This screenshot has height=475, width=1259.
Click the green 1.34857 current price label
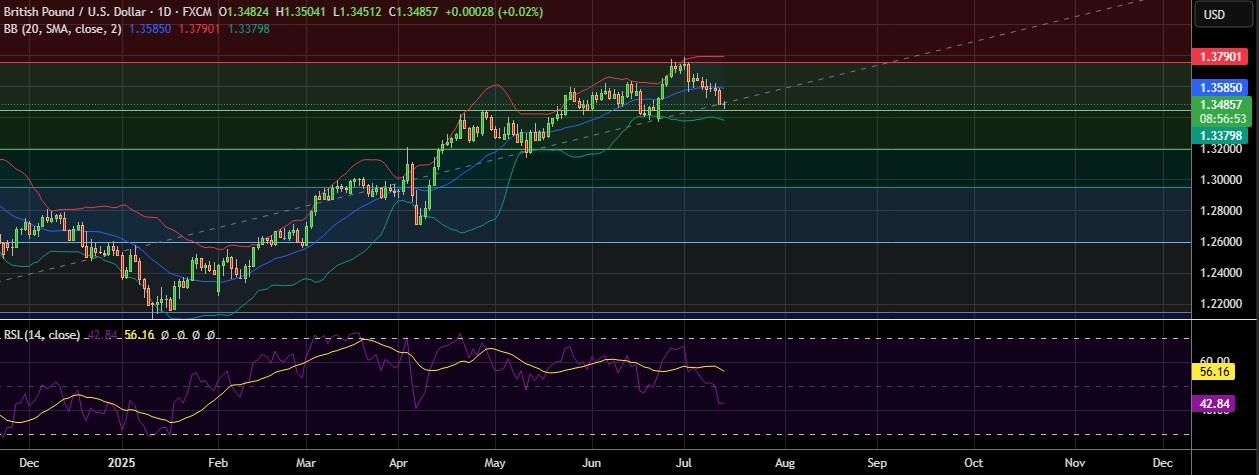tap(1221, 104)
